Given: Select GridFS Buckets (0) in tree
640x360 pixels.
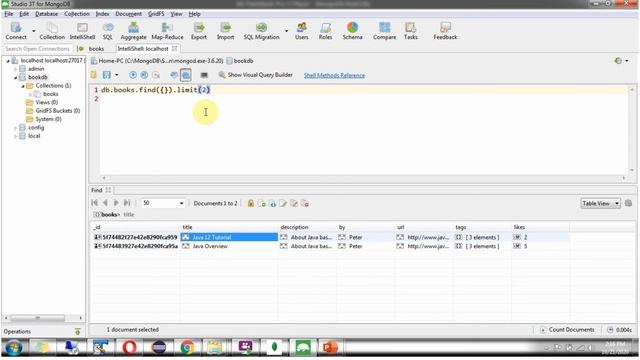Looking at the screenshot, I should 58,111.
